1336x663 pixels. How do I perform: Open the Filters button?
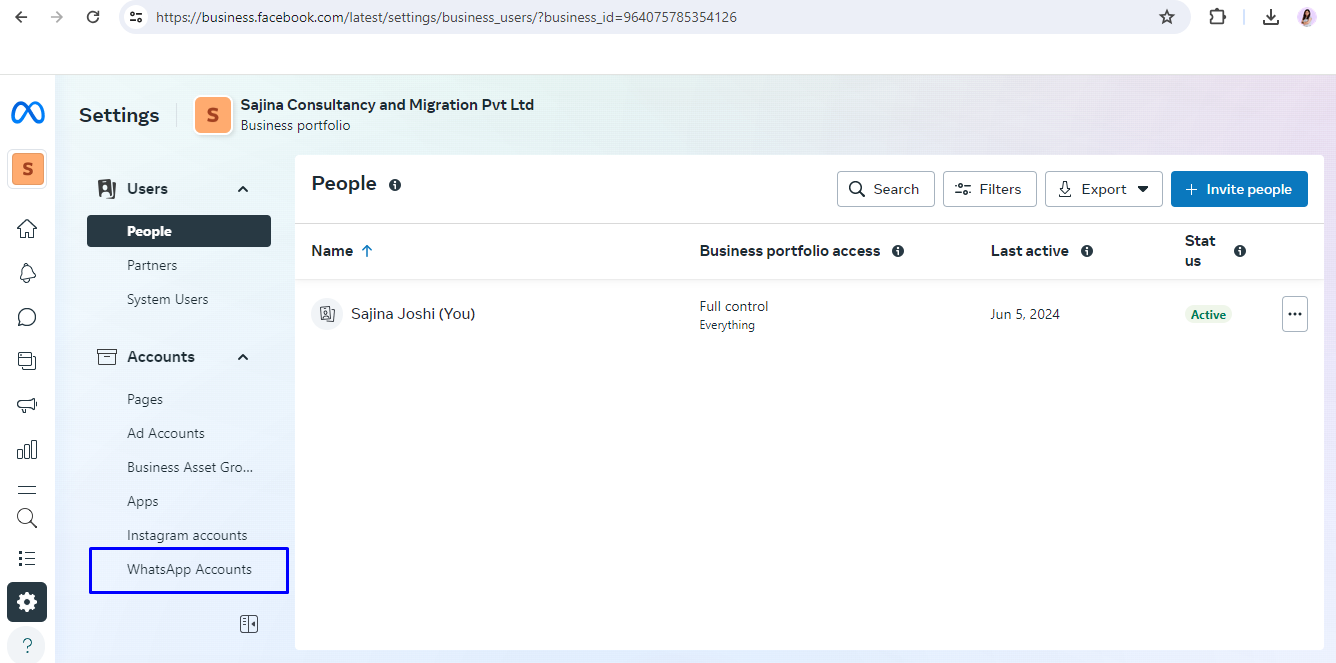[x=990, y=189]
